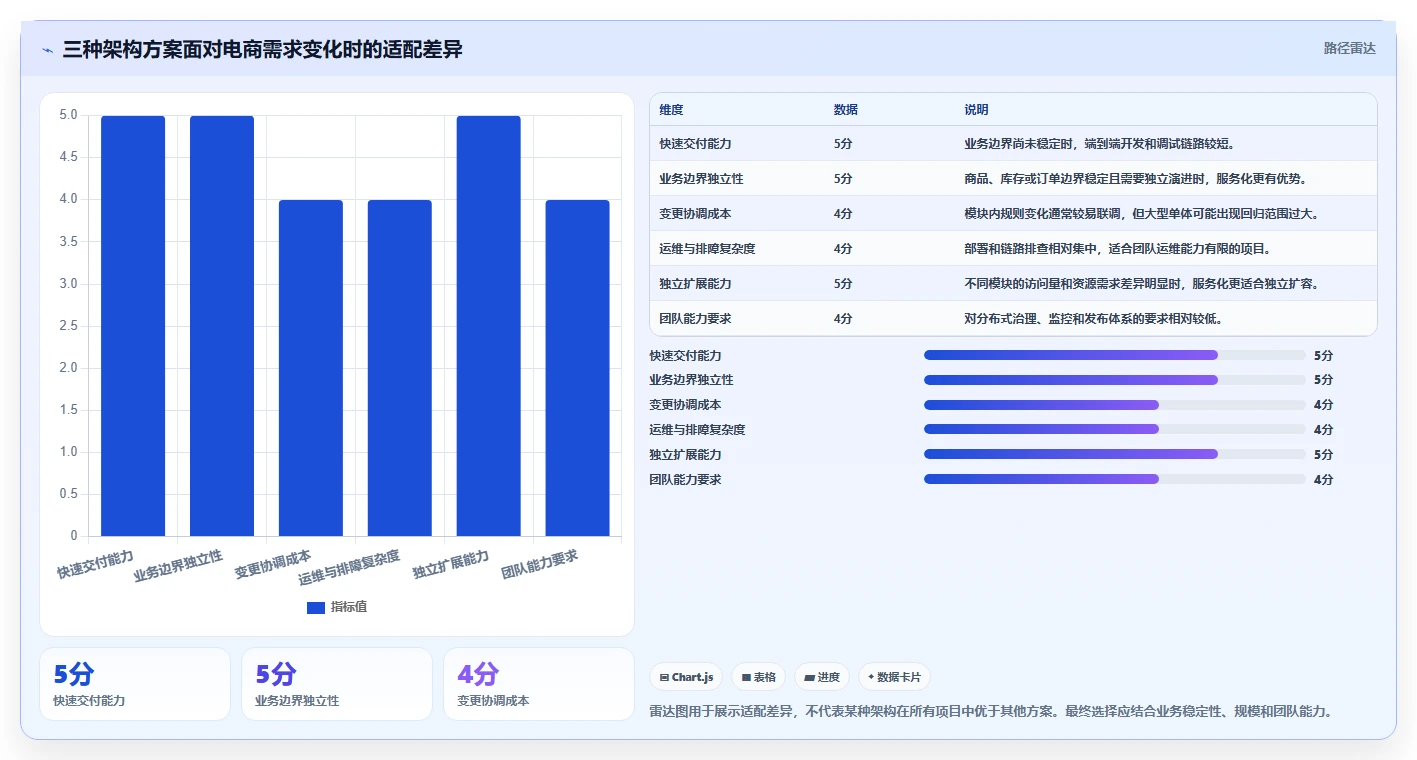
Task: Select the description 对分布式治理、监控和发布体系…
Action: click(1094, 319)
